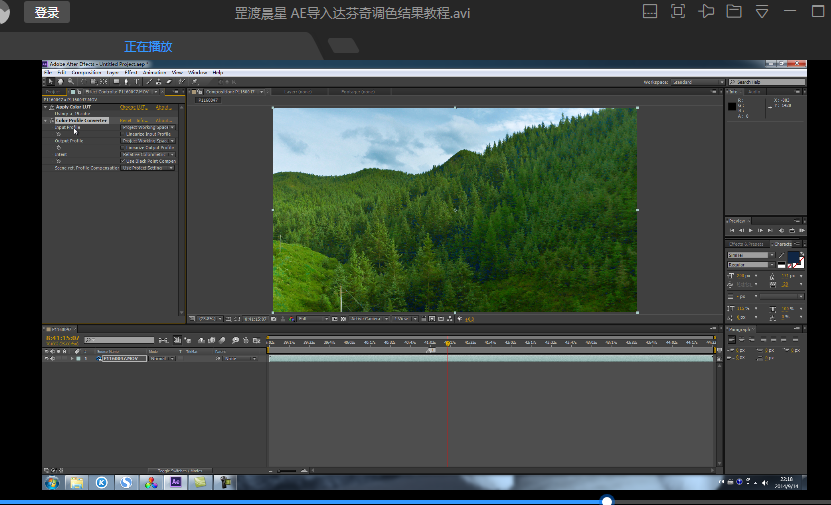Toggle the Color Profile Converter effect fx switch
The width and height of the screenshot is (831, 505).
(x=52, y=120)
